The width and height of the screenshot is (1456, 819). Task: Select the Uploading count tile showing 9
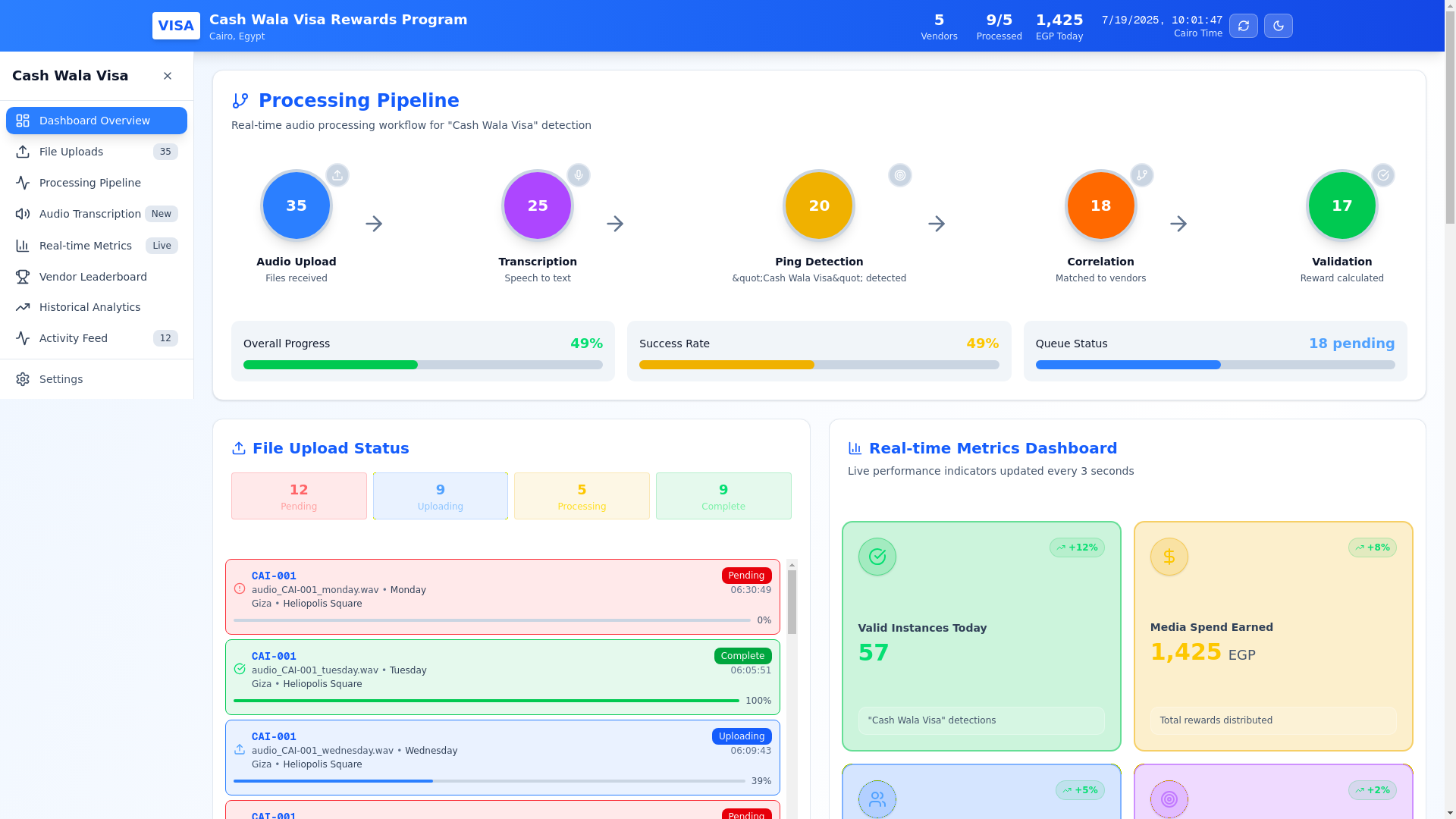[441, 496]
